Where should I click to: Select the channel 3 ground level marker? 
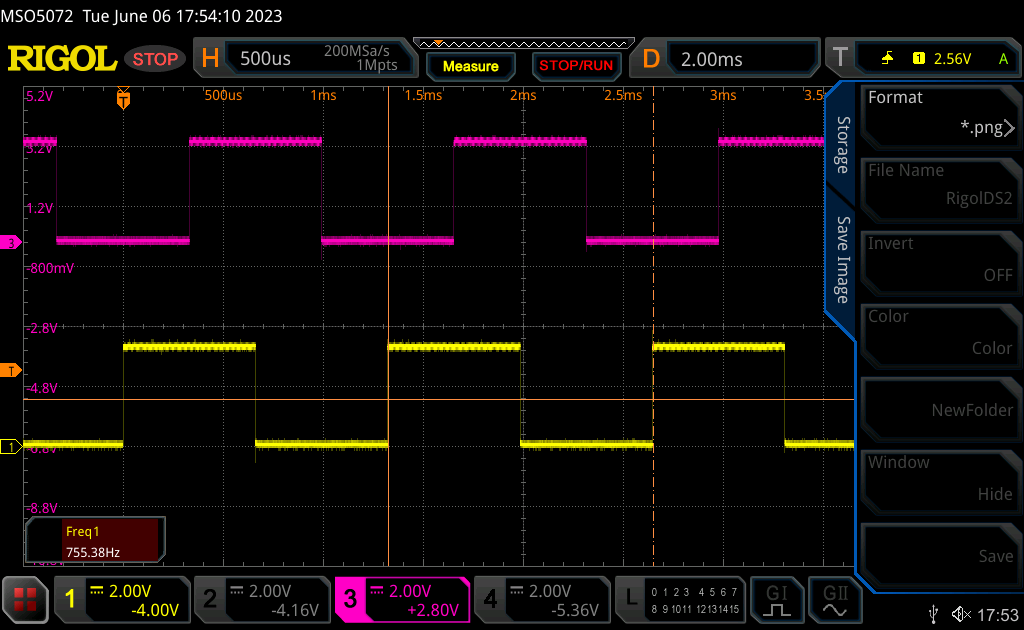coord(10,243)
